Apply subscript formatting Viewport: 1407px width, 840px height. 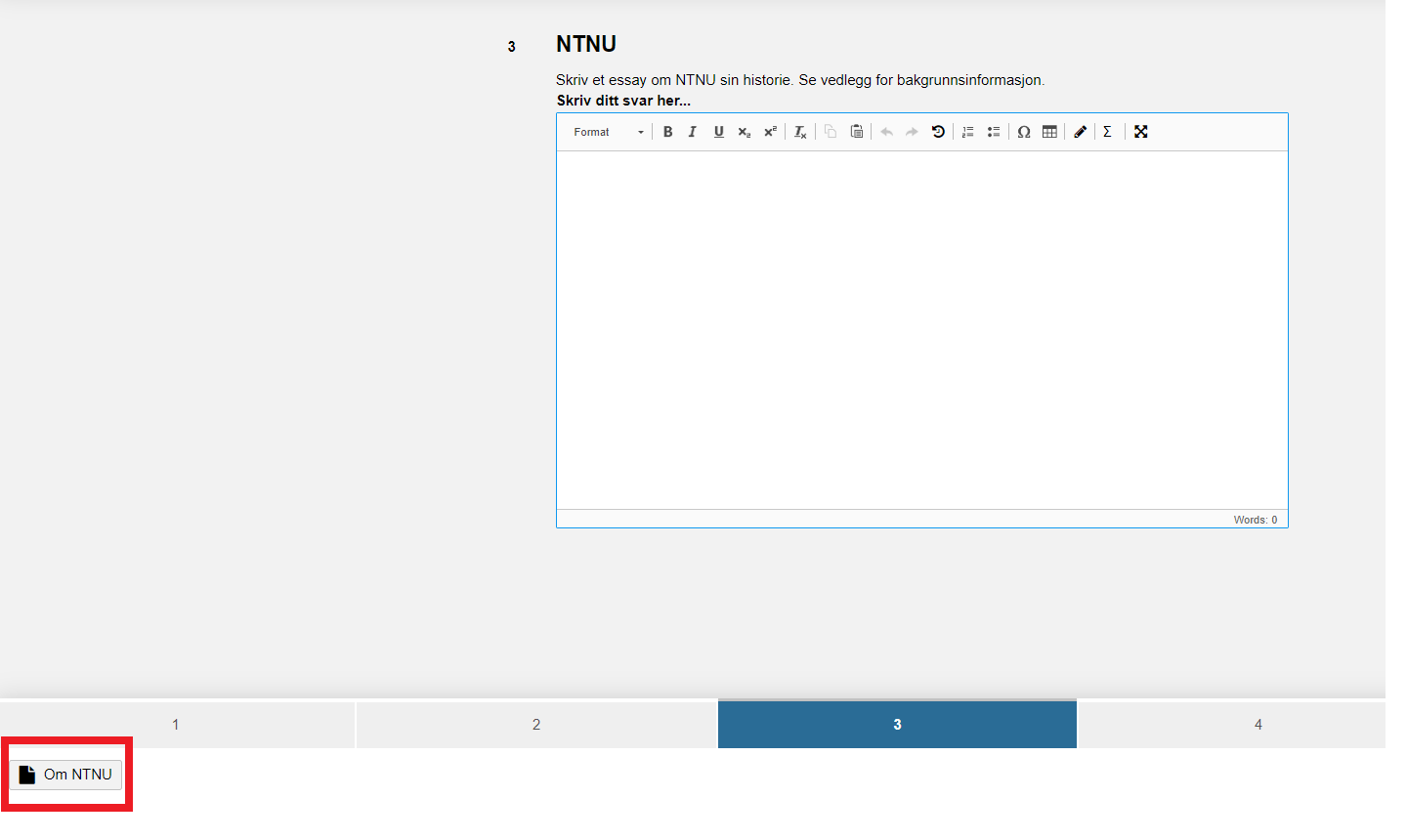tap(745, 132)
